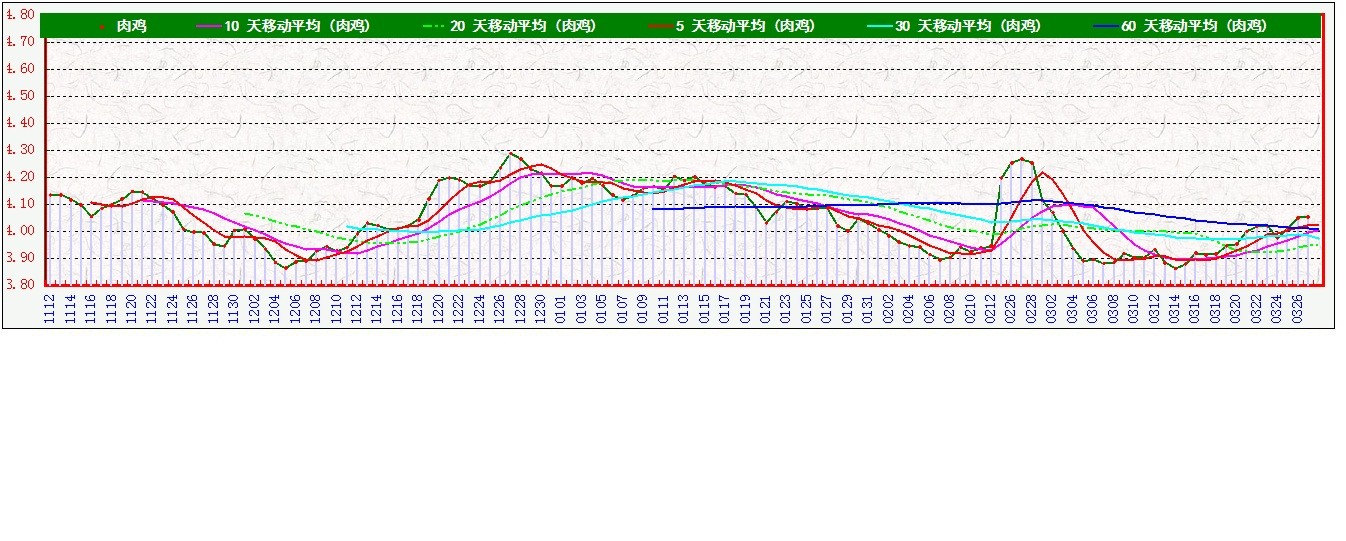Click the 0228 date label
The height and width of the screenshot is (541, 1346).
point(1031,307)
